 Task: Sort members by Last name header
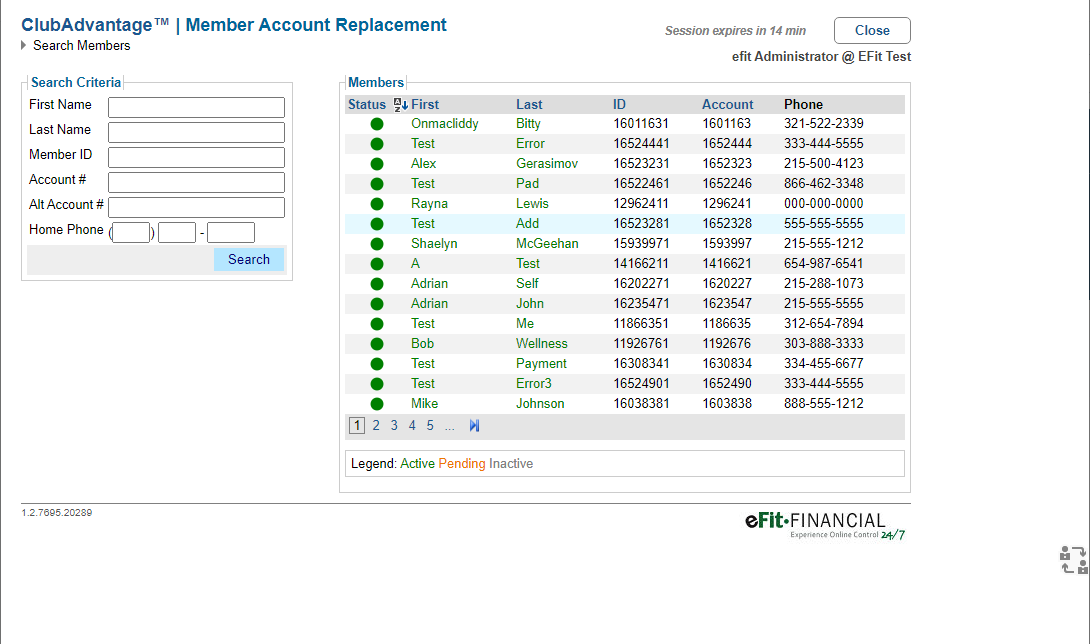(x=529, y=104)
